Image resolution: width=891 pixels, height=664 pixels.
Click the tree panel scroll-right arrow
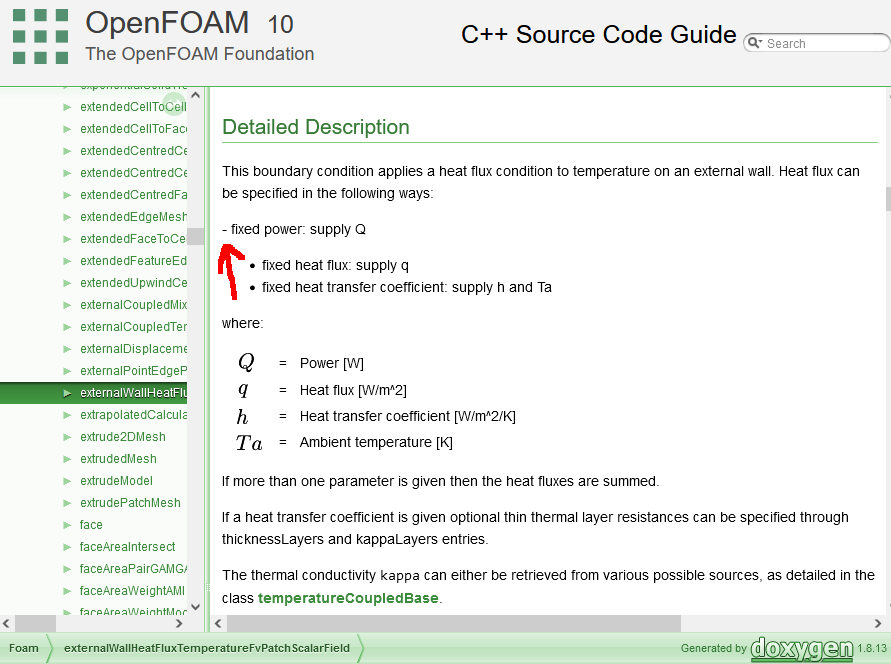point(179,624)
